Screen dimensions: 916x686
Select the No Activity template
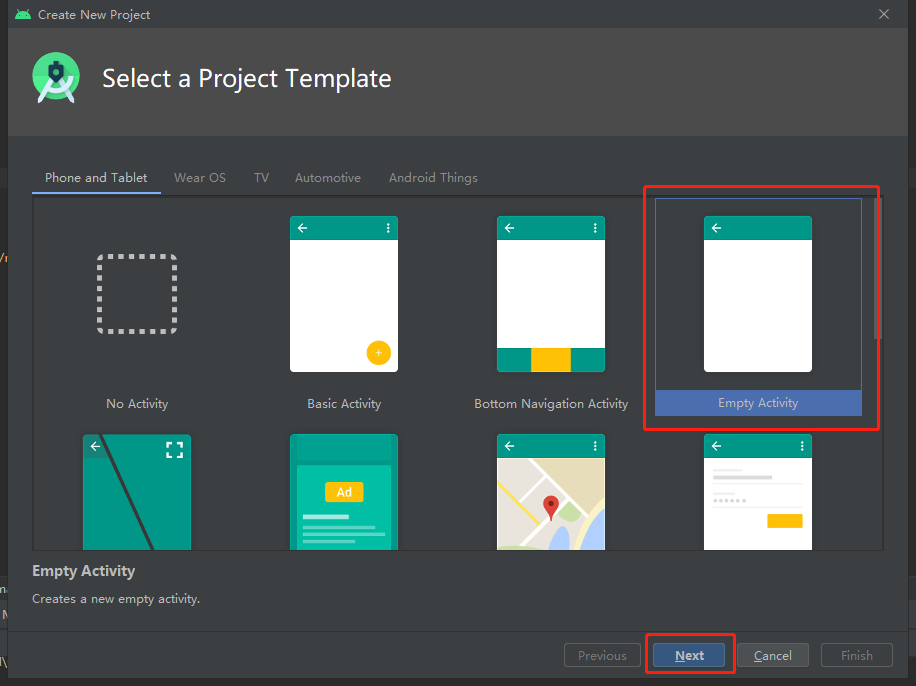coord(137,294)
